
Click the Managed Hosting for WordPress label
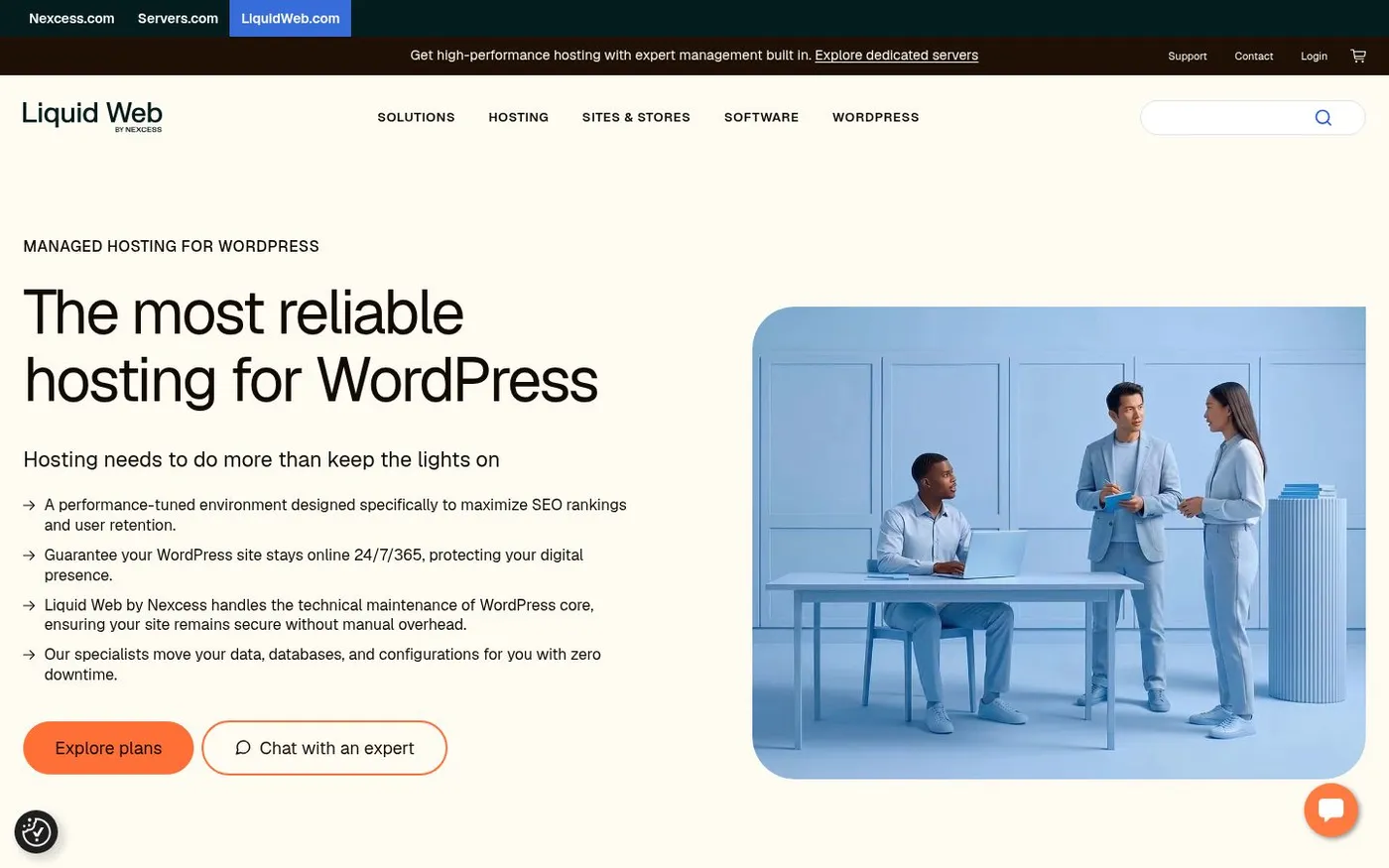click(x=171, y=246)
